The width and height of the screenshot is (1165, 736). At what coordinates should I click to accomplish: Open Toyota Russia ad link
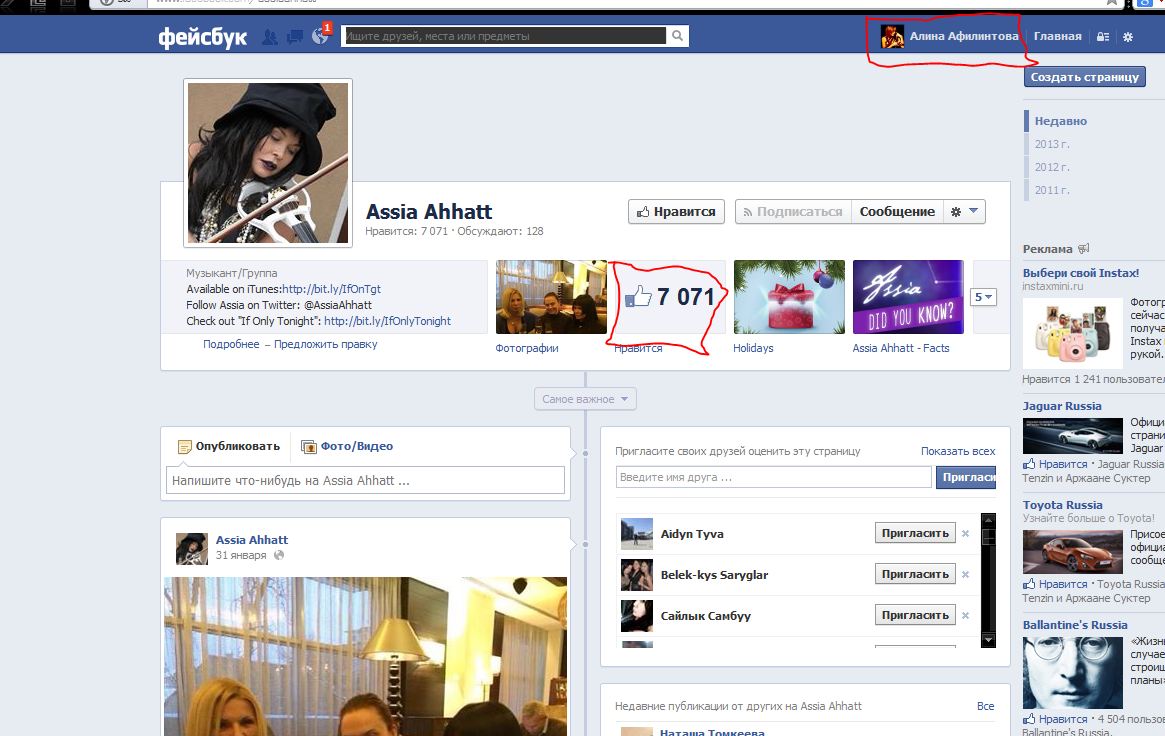1062,504
